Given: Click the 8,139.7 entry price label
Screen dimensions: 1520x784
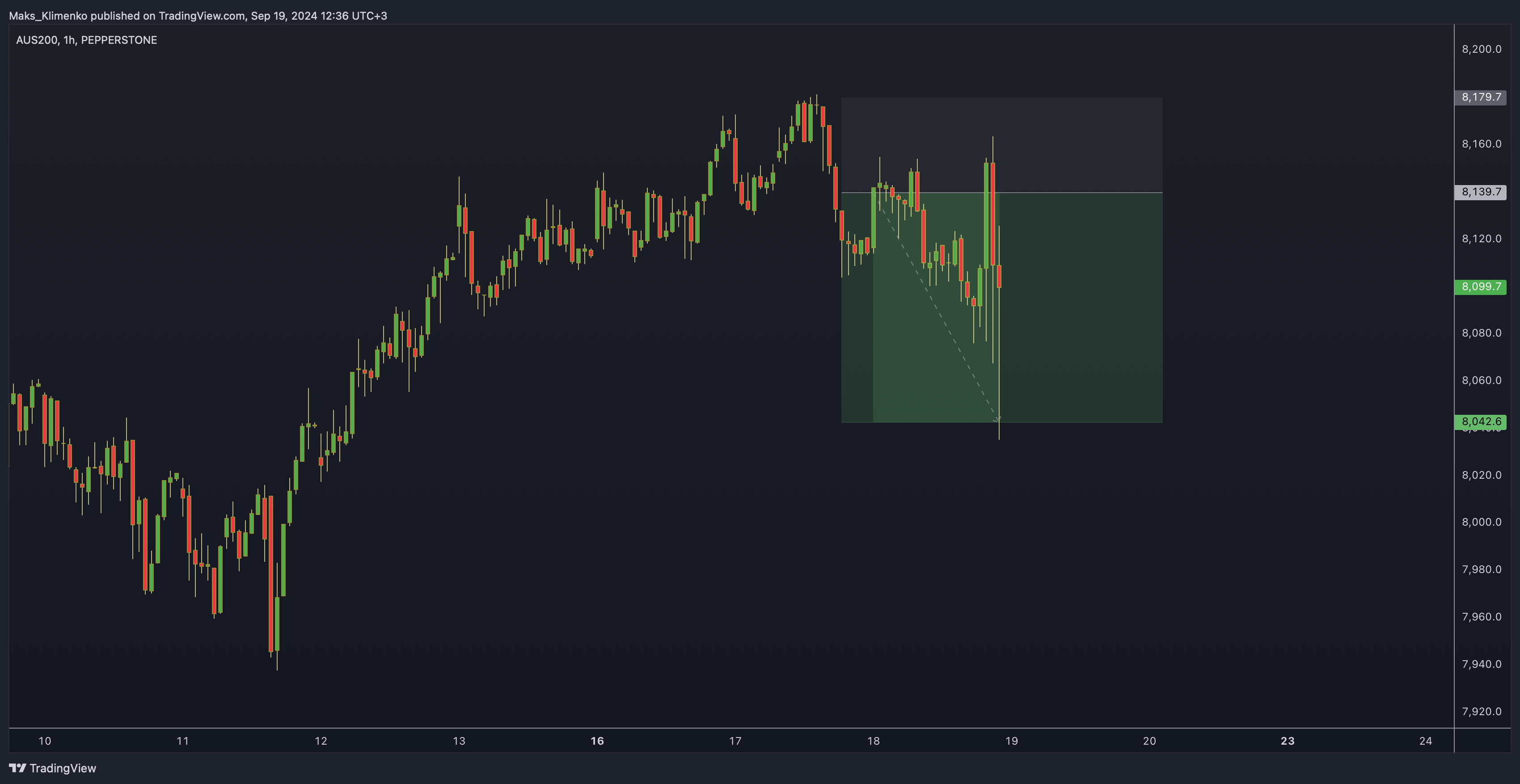Looking at the screenshot, I should 1481,192.
